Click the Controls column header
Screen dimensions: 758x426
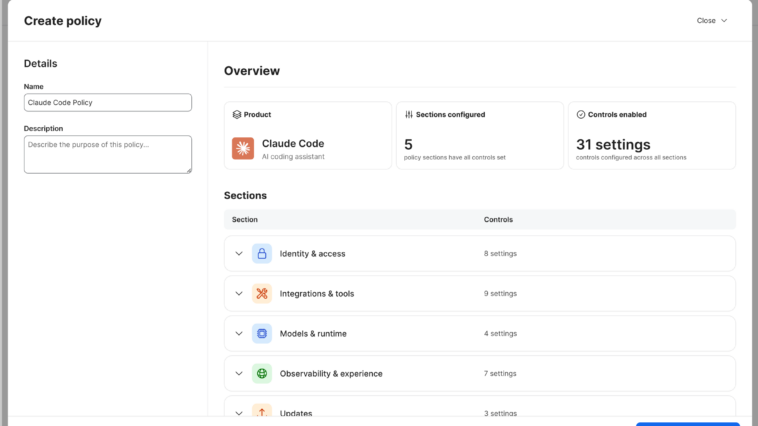[498, 220]
